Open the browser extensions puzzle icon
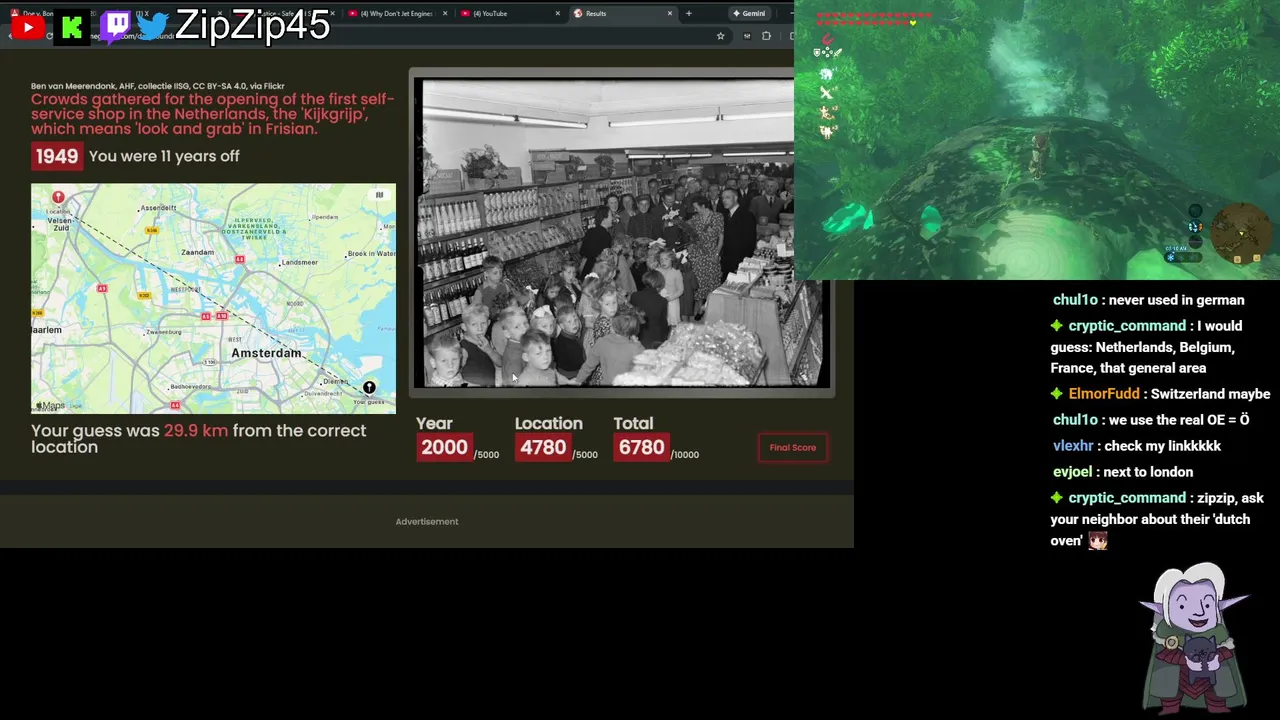The image size is (1280, 720). pyautogui.click(x=766, y=36)
